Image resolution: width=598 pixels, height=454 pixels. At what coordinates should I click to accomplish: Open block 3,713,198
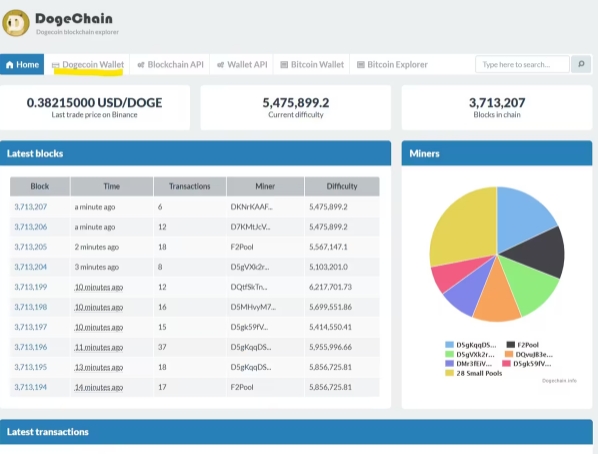(x=31, y=307)
